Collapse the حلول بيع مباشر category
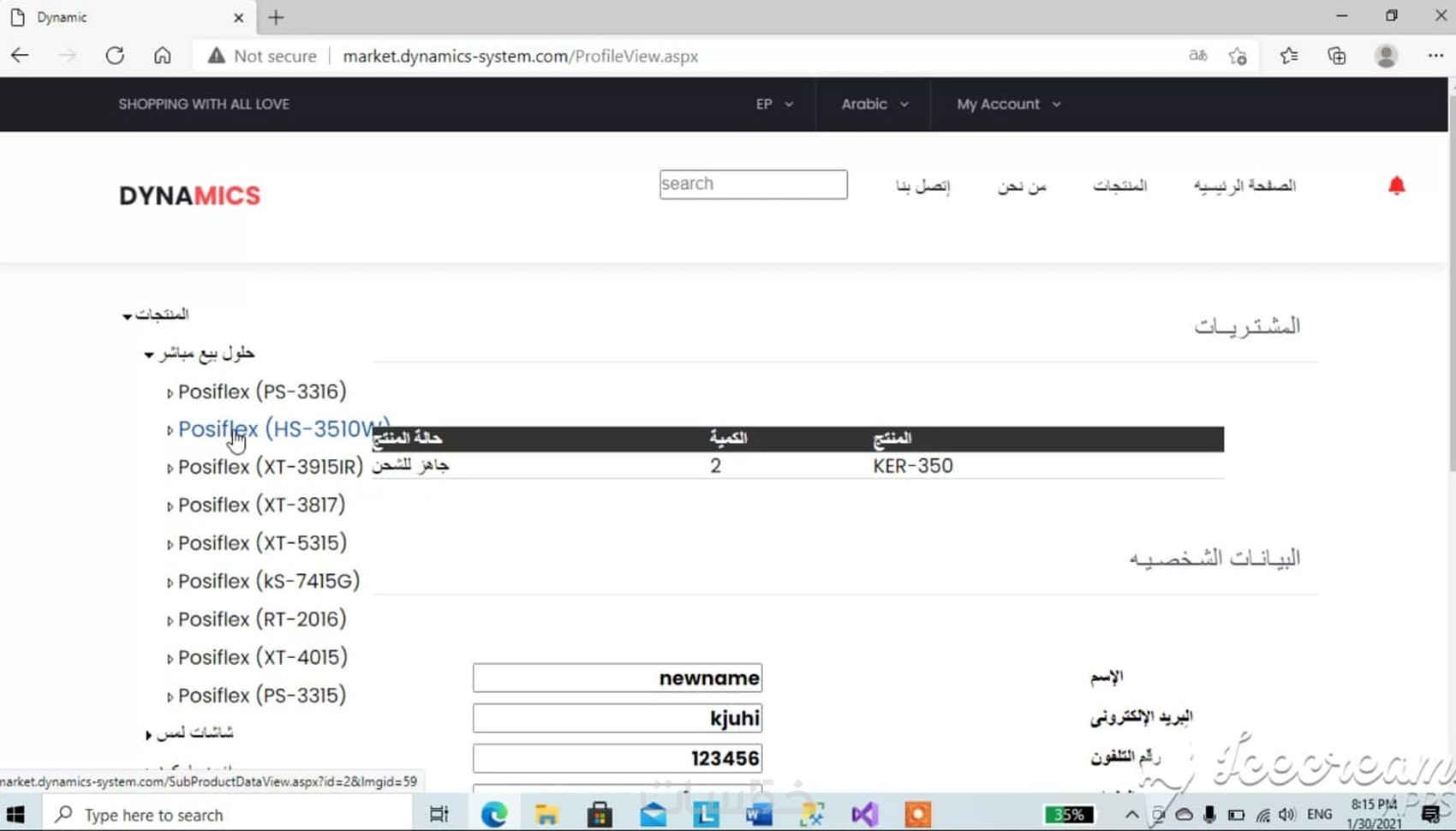 tap(149, 354)
